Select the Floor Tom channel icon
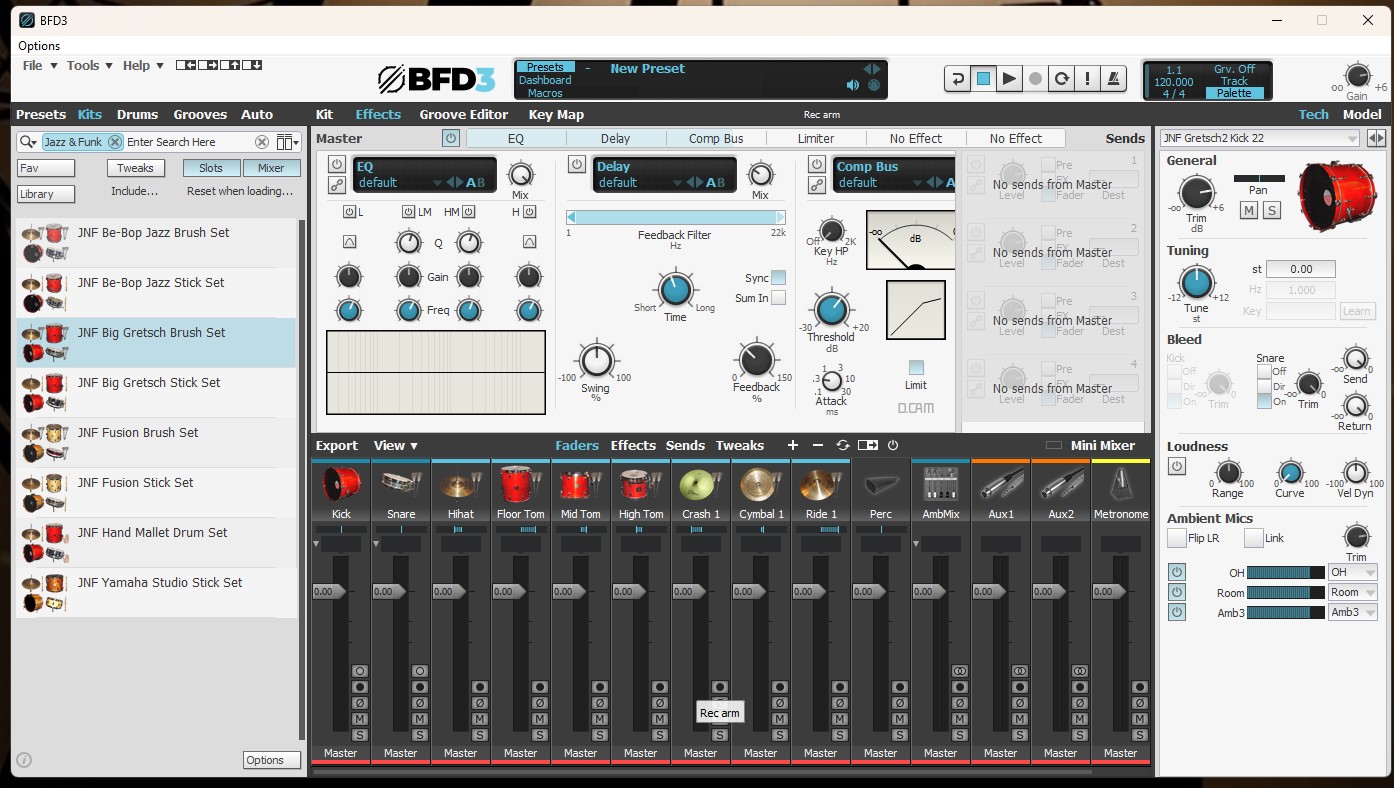The image size is (1394, 788). [x=521, y=486]
